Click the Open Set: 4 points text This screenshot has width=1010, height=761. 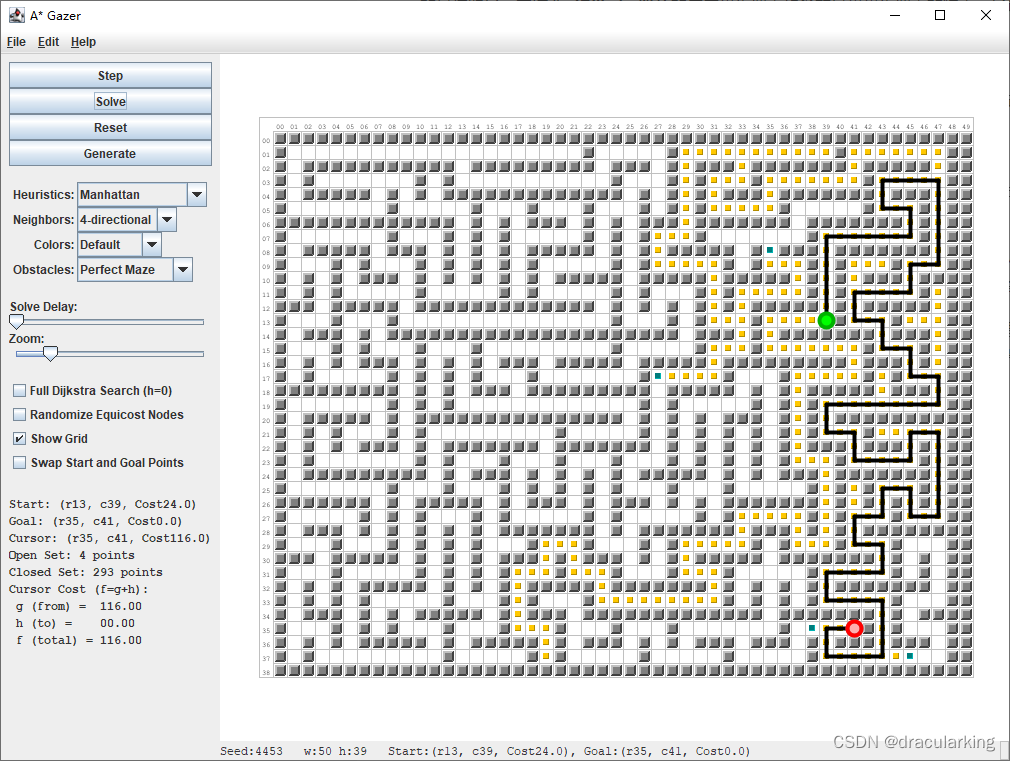[71, 555]
